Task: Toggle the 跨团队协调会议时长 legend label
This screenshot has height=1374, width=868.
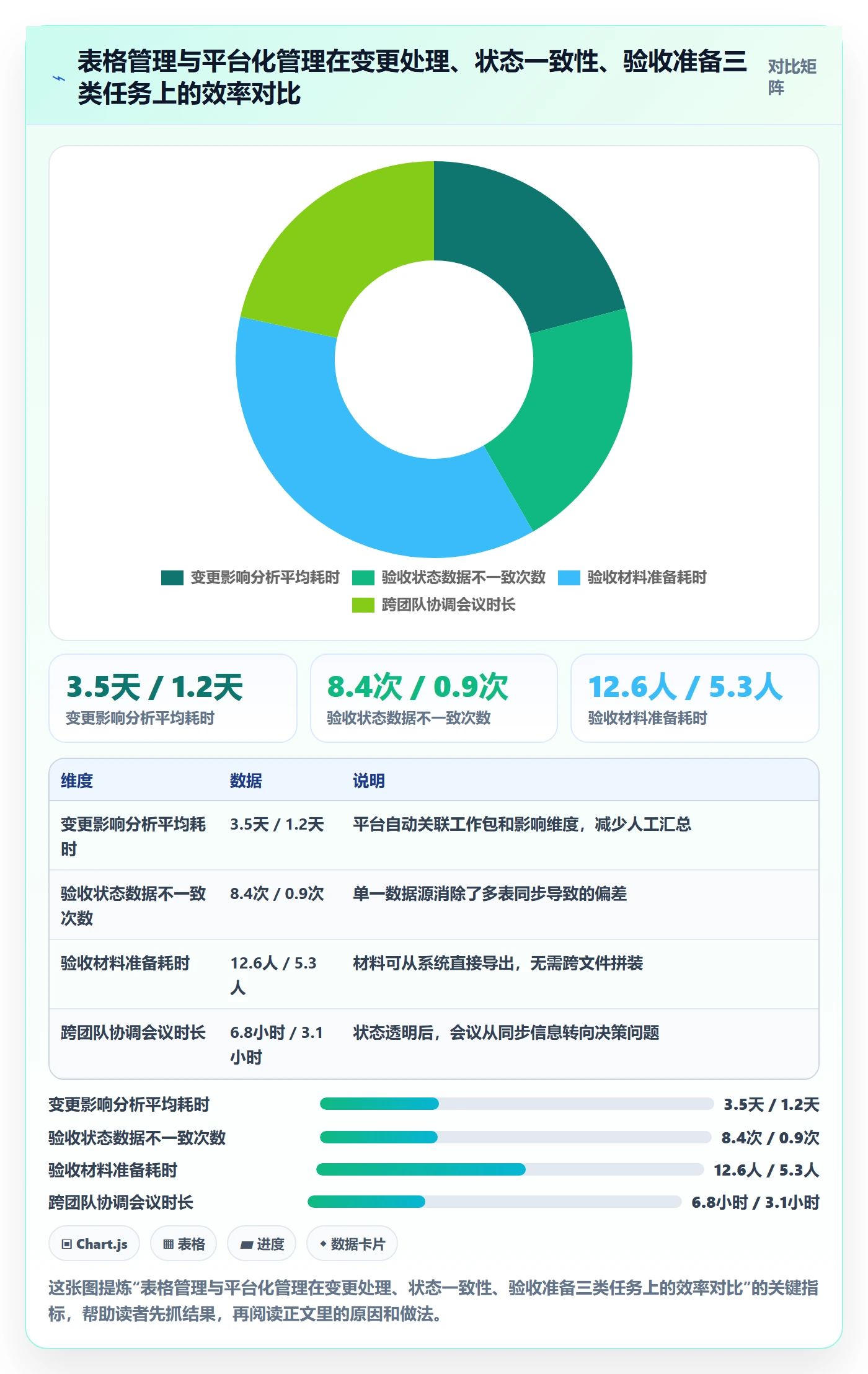Action: (x=448, y=605)
